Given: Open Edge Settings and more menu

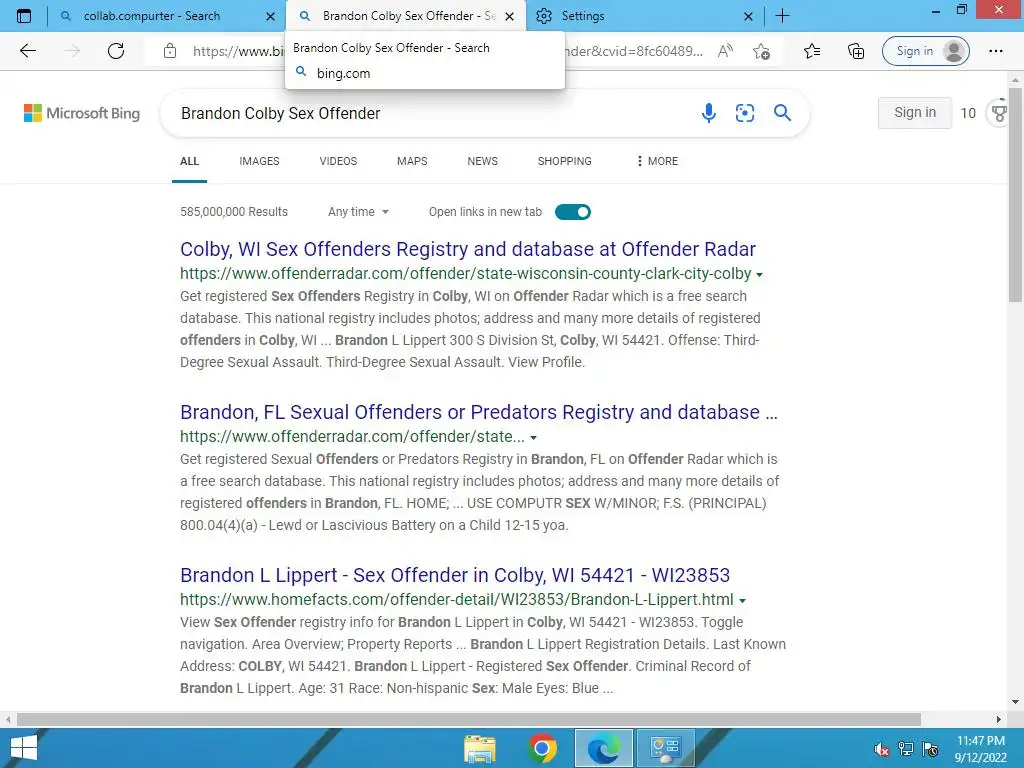Looking at the screenshot, I should pyautogui.click(x=996, y=51).
